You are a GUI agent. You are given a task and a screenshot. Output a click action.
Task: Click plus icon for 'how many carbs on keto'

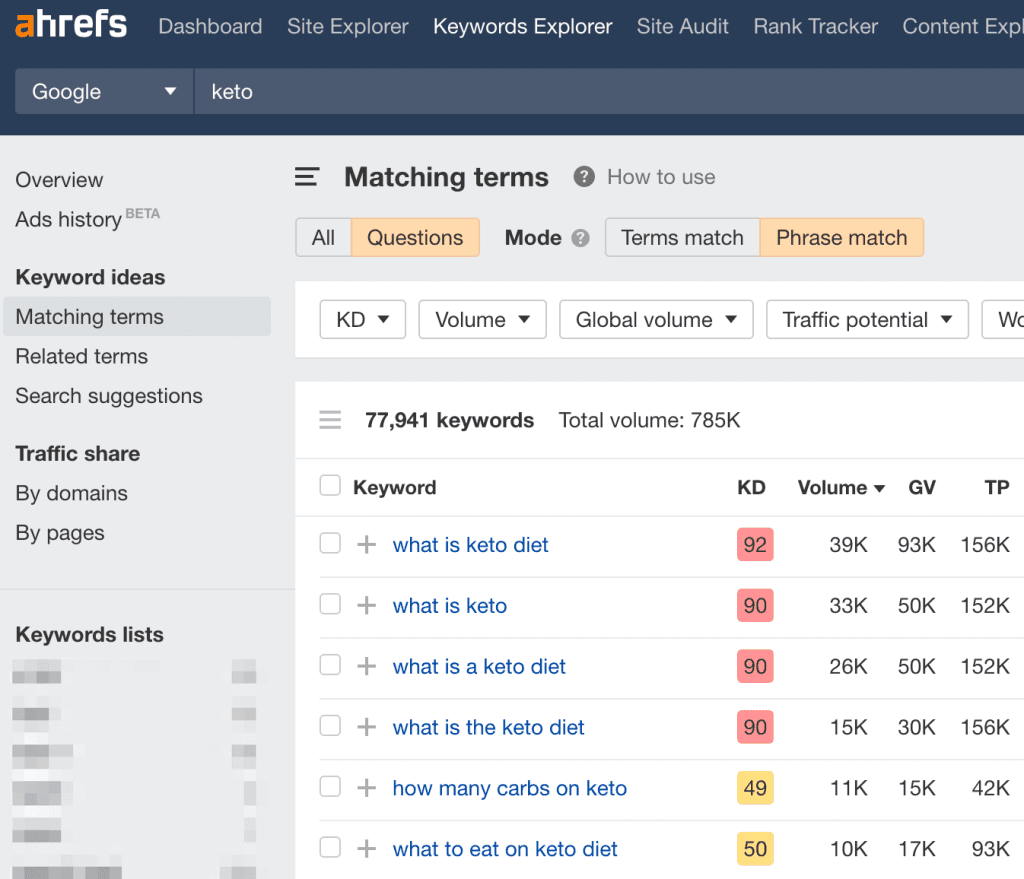pyautogui.click(x=367, y=788)
